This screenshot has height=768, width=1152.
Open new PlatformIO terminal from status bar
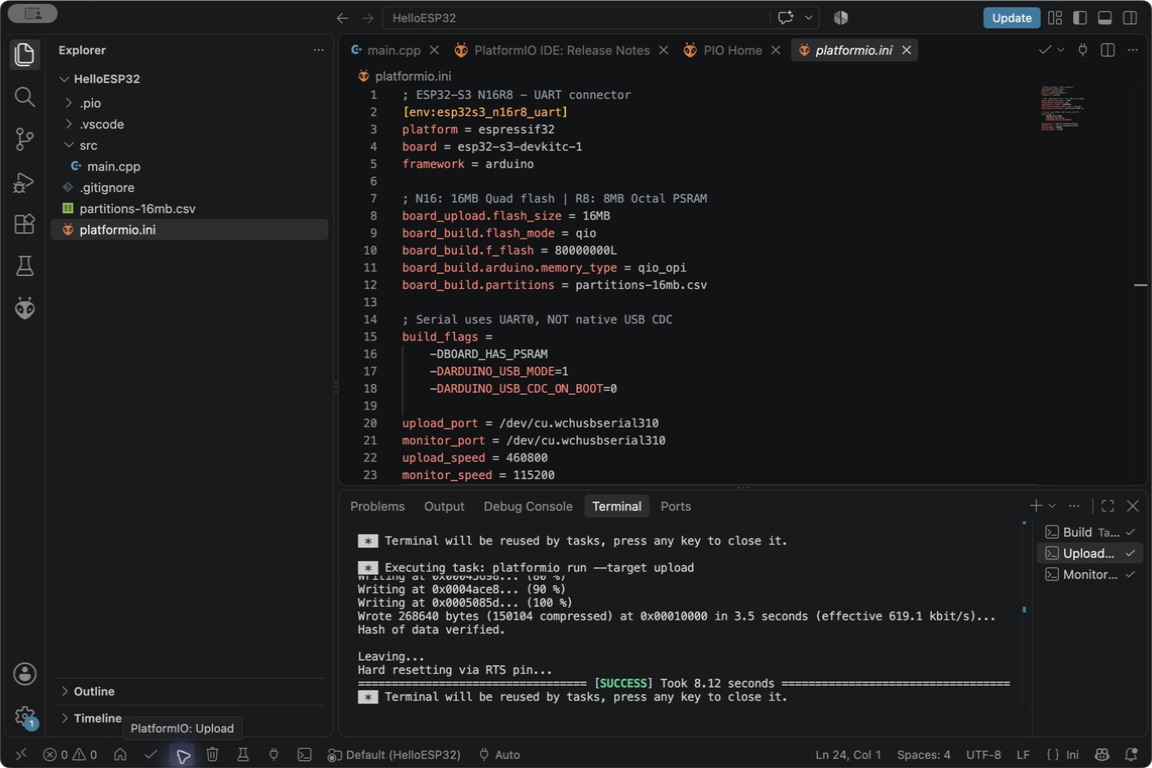(304, 754)
